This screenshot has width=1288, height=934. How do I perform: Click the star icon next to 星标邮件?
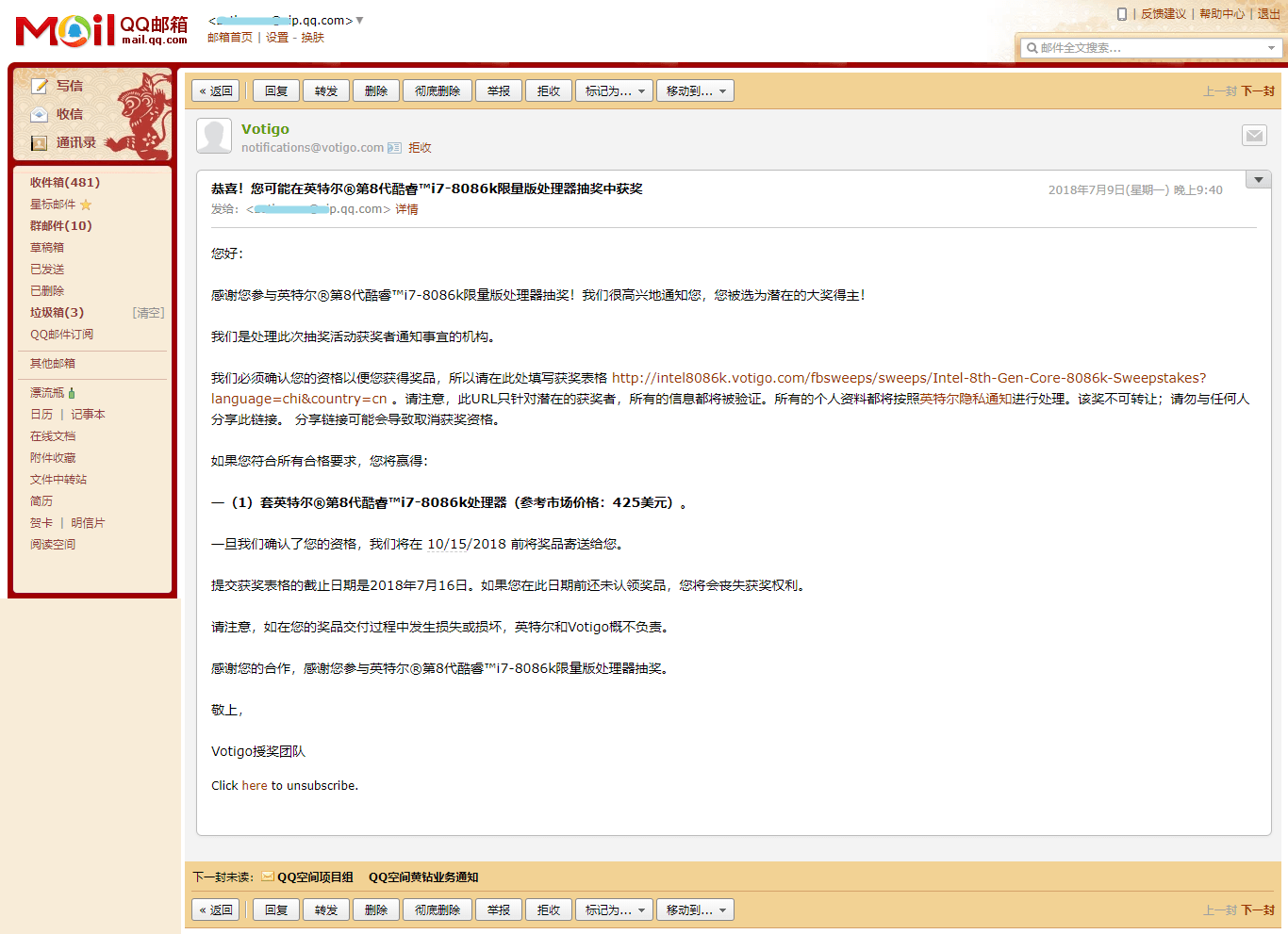coord(86,205)
